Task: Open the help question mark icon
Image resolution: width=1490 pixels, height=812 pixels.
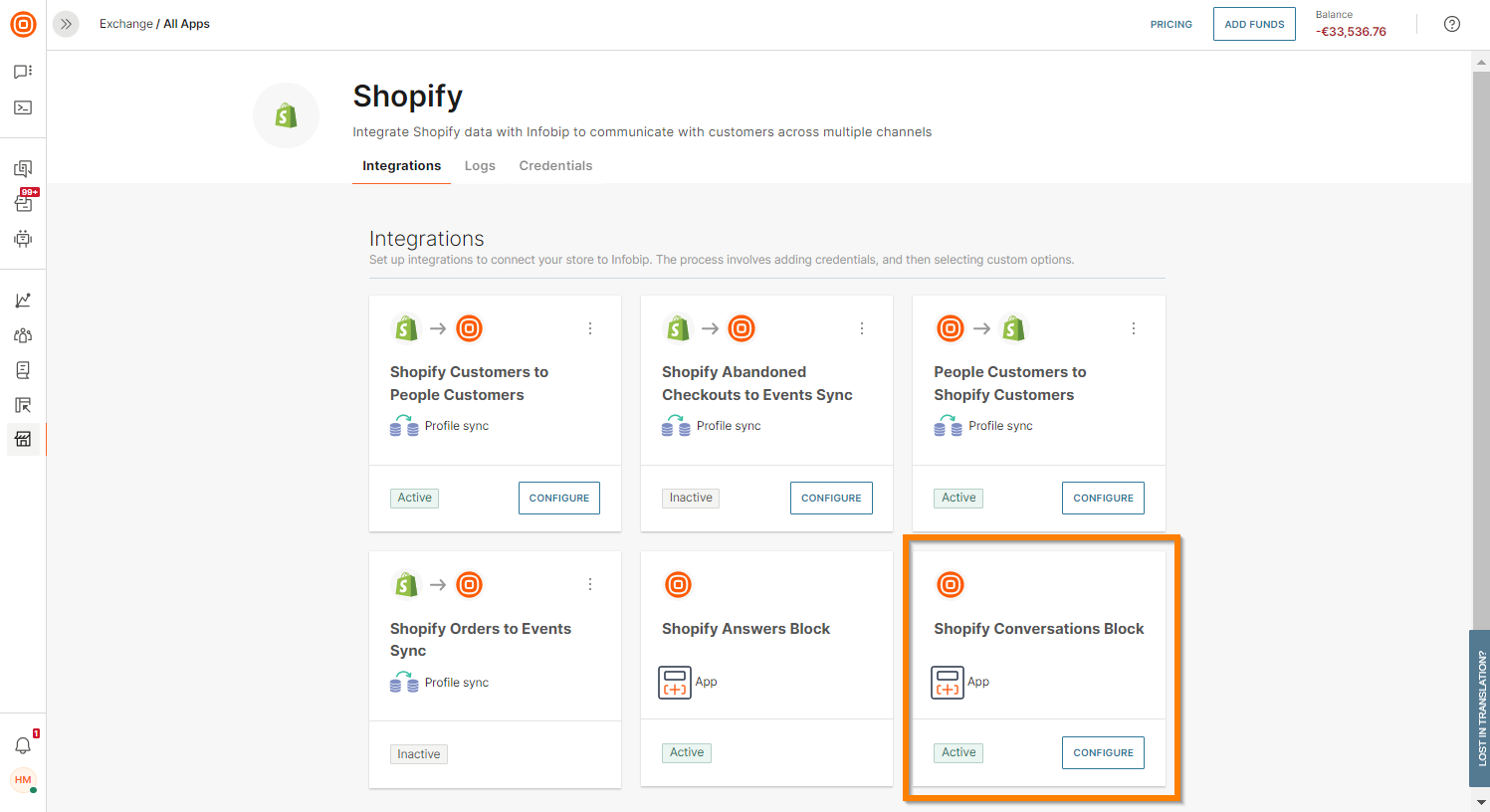Action: click(1452, 24)
